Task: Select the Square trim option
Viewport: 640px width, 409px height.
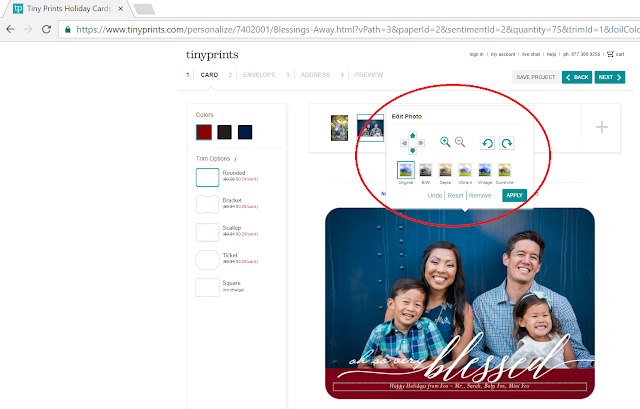Action: [x=207, y=287]
